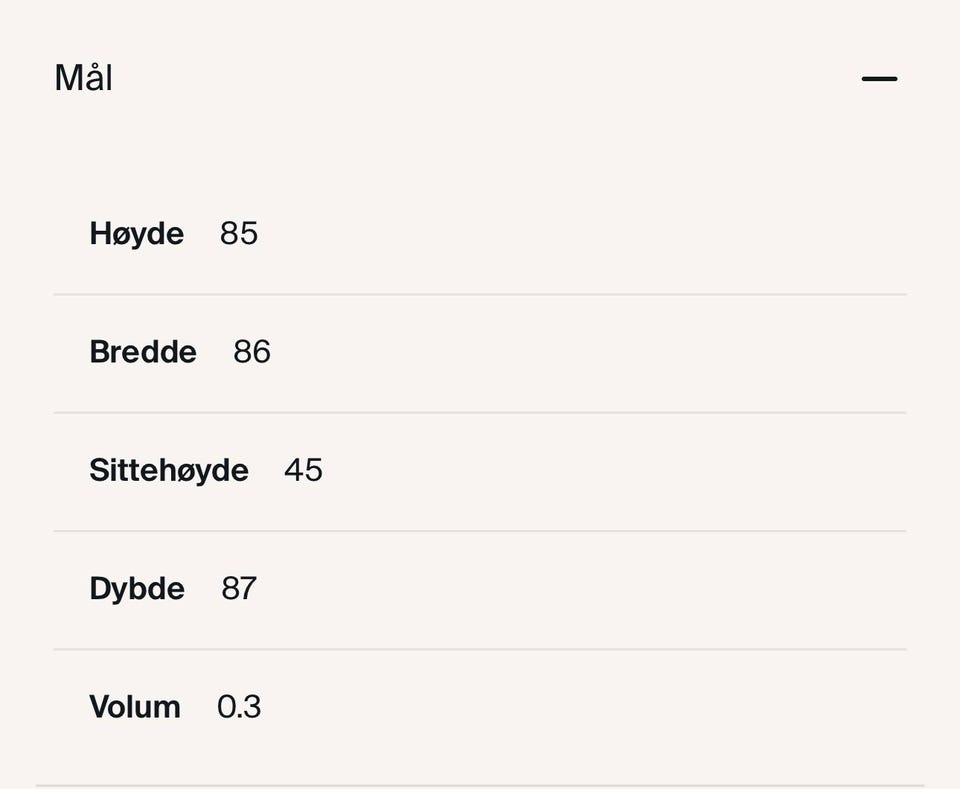Click the Mål section heading

point(83,78)
